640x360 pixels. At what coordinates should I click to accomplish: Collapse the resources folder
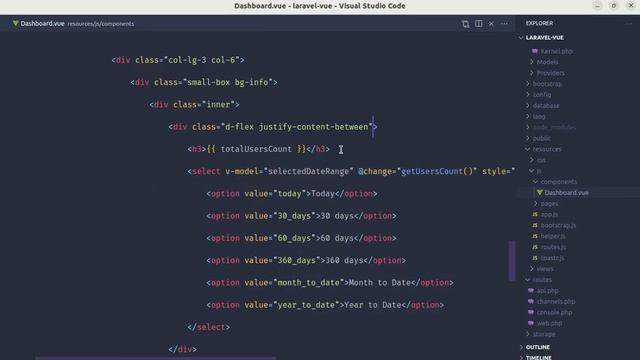(528, 149)
